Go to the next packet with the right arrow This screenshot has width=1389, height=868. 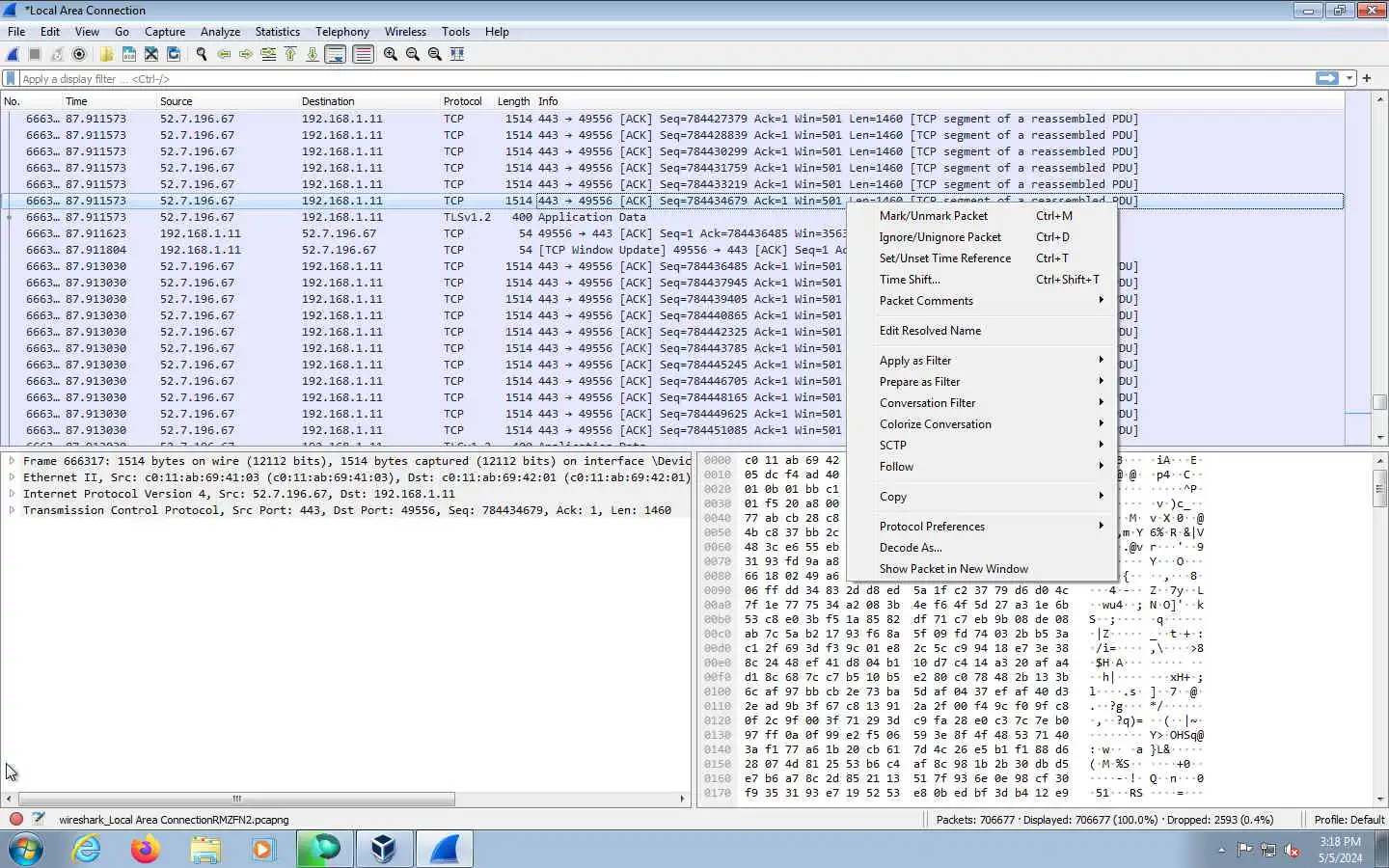click(246, 54)
